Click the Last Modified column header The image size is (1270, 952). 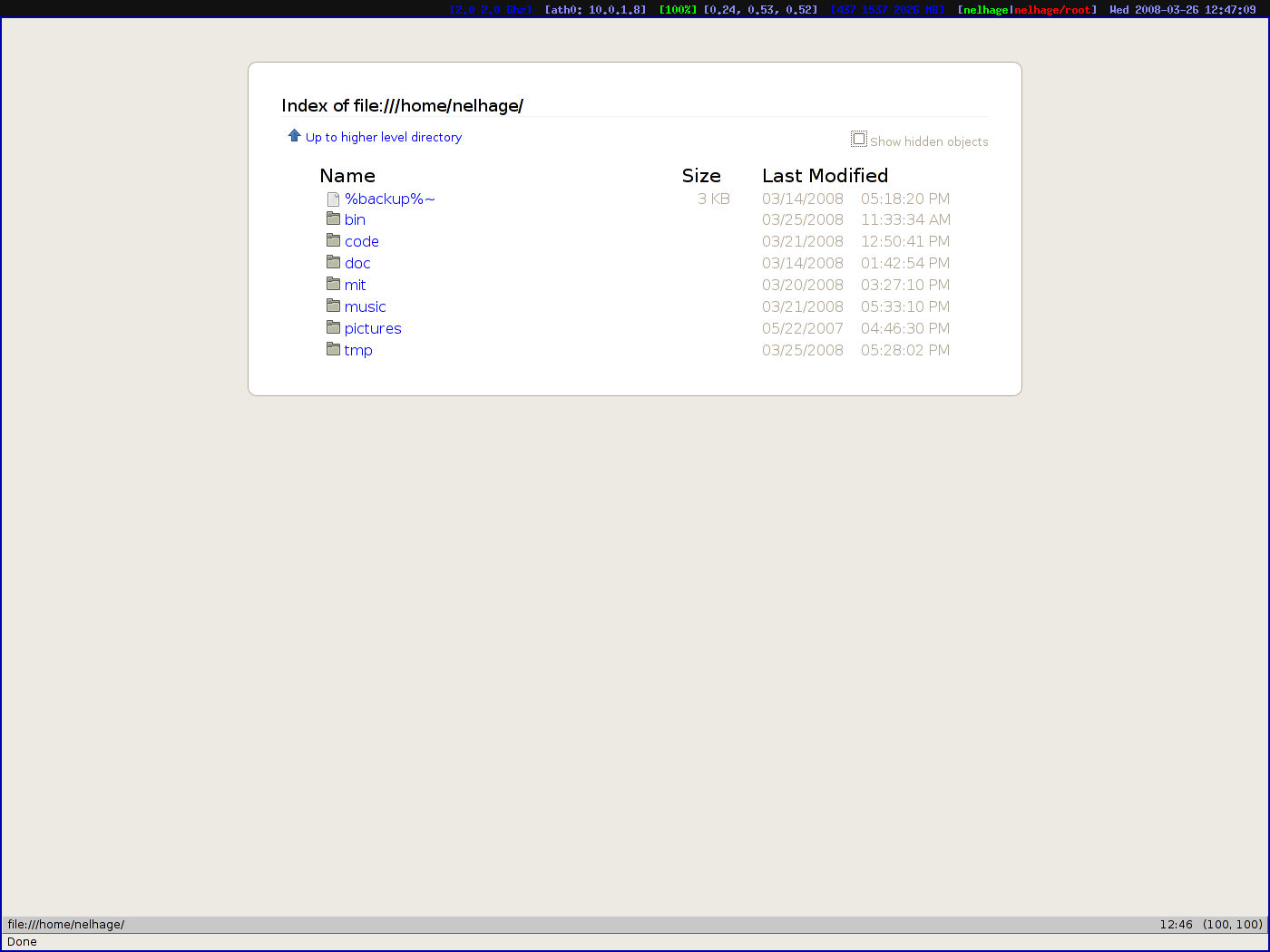click(825, 176)
